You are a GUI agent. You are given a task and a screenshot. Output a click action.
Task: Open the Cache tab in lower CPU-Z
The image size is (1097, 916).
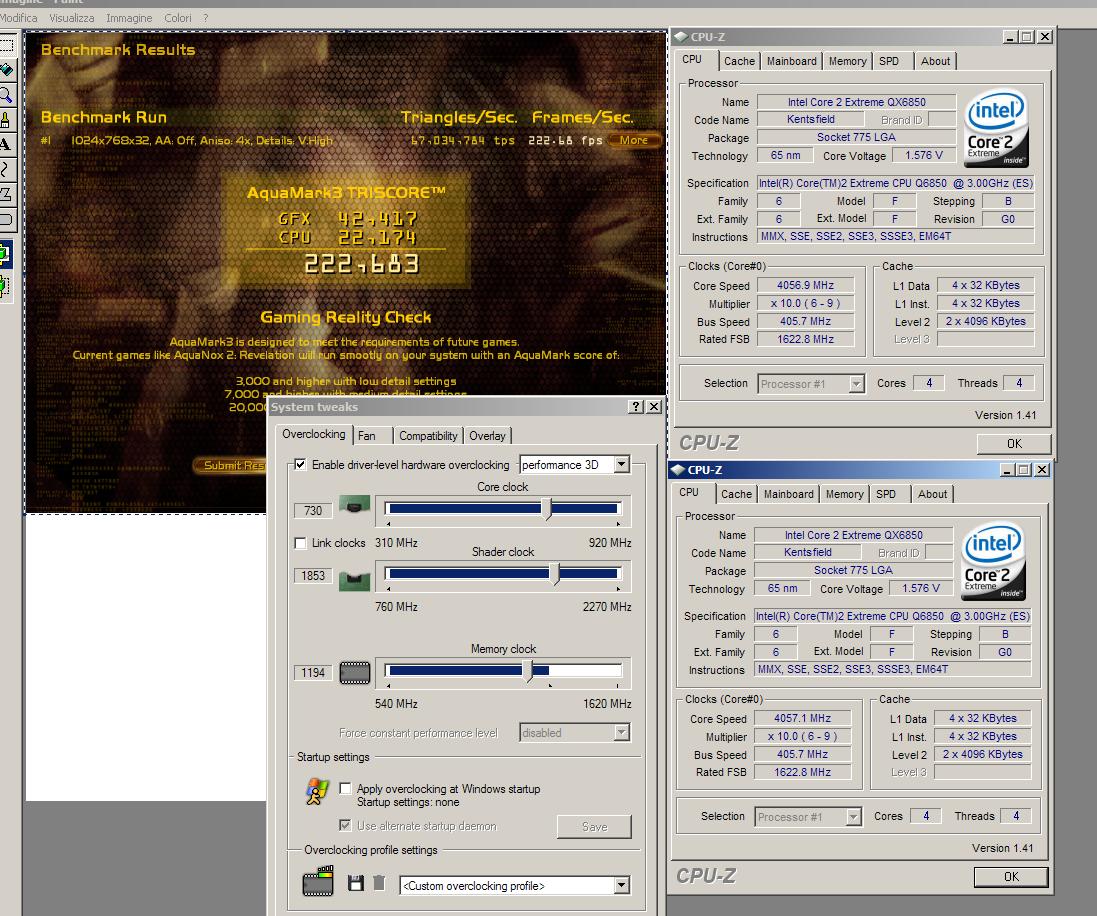[736, 494]
